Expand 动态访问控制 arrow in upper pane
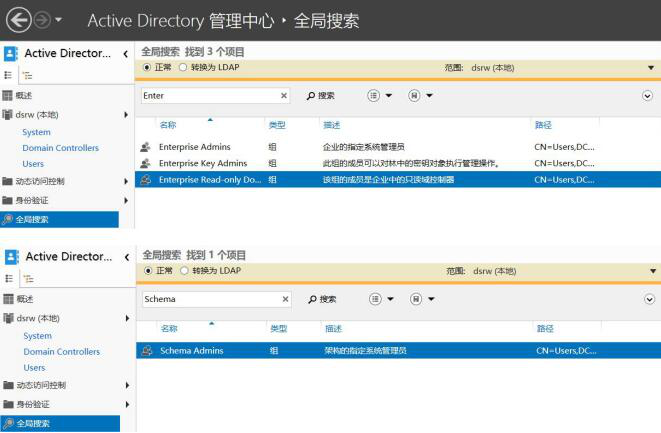 (126, 181)
